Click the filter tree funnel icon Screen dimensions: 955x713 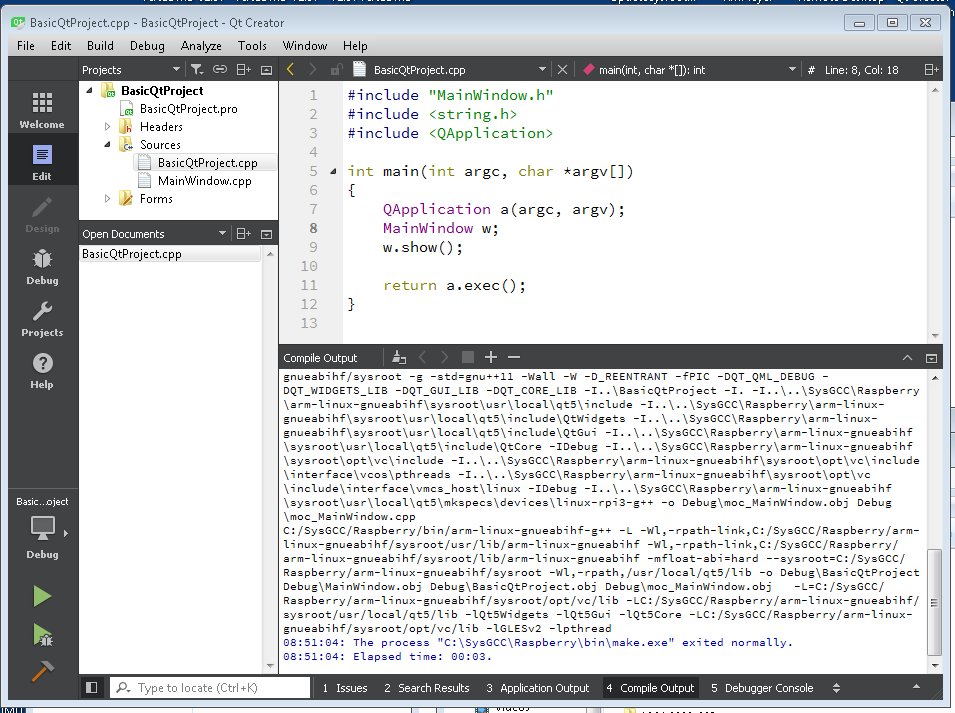click(x=197, y=69)
